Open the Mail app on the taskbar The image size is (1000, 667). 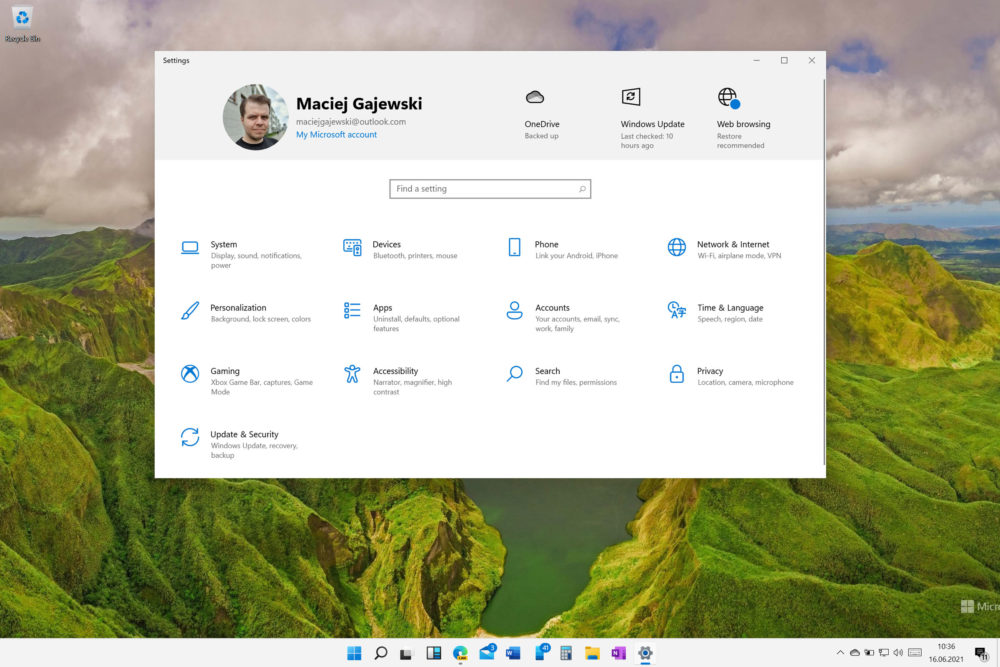tap(487, 652)
